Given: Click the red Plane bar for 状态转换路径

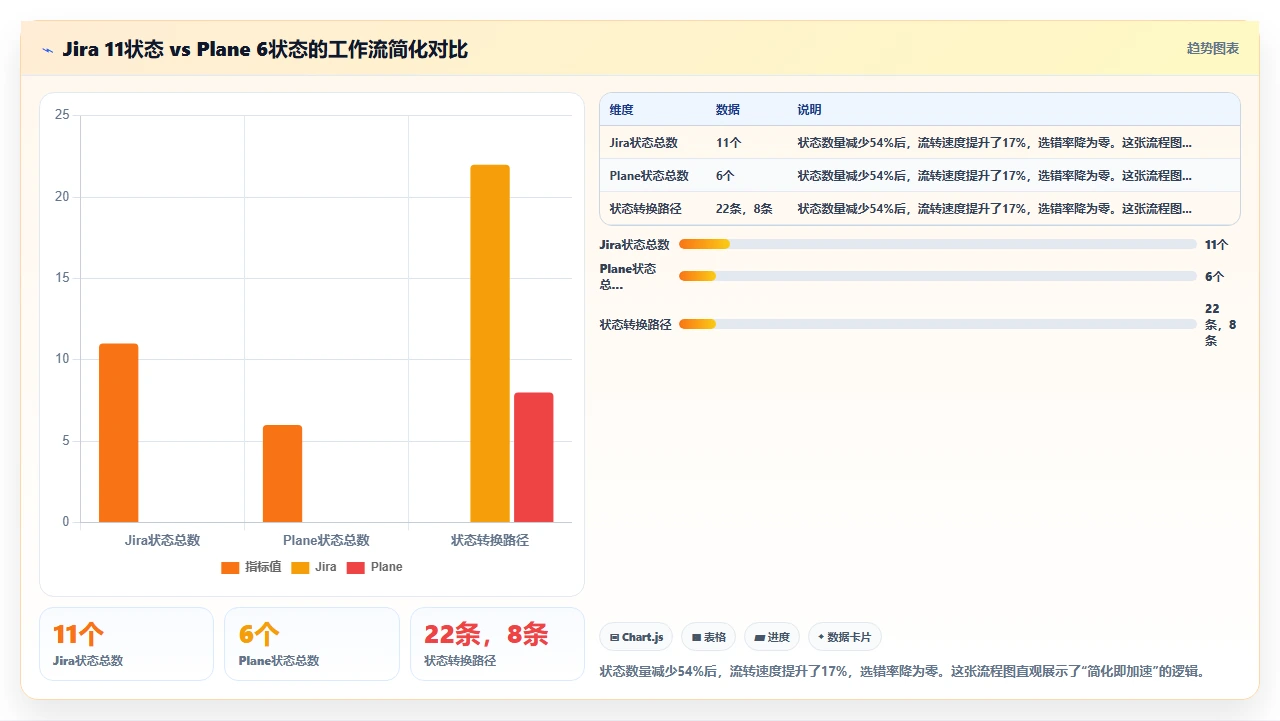Looking at the screenshot, I should 534,457.
